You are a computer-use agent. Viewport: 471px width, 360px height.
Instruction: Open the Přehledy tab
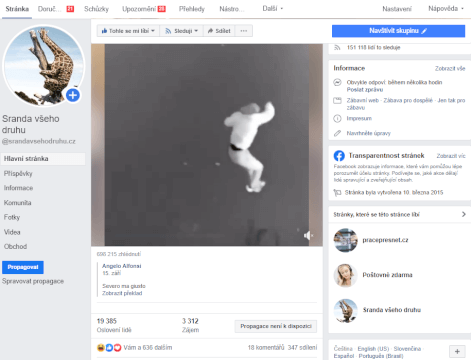pyautogui.click(x=192, y=9)
